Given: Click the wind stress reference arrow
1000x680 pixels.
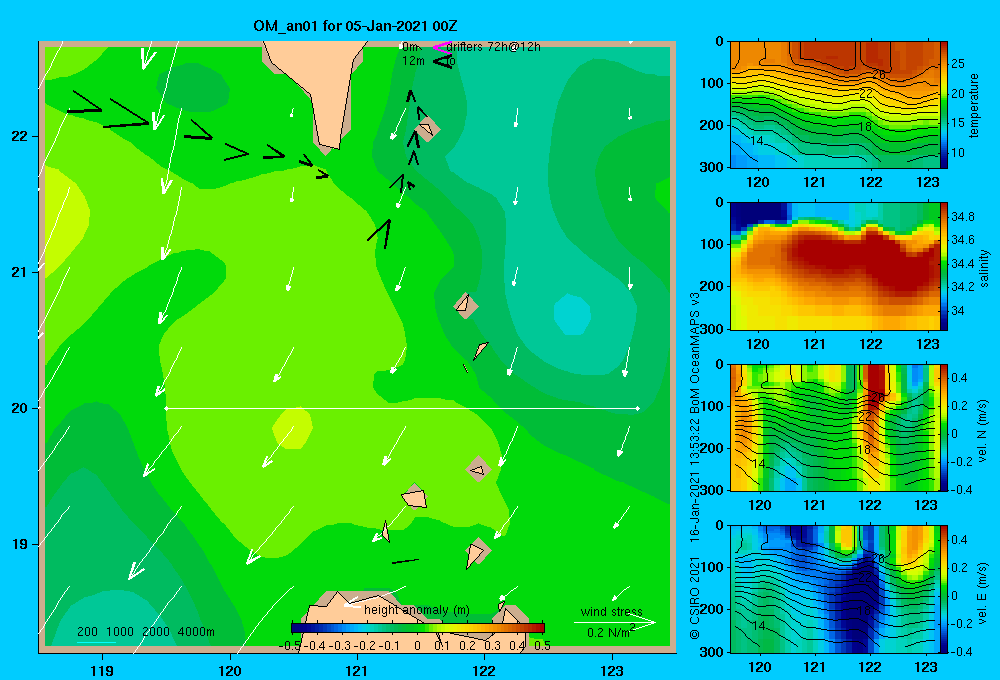Looking at the screenshot, I should [614, 622].
